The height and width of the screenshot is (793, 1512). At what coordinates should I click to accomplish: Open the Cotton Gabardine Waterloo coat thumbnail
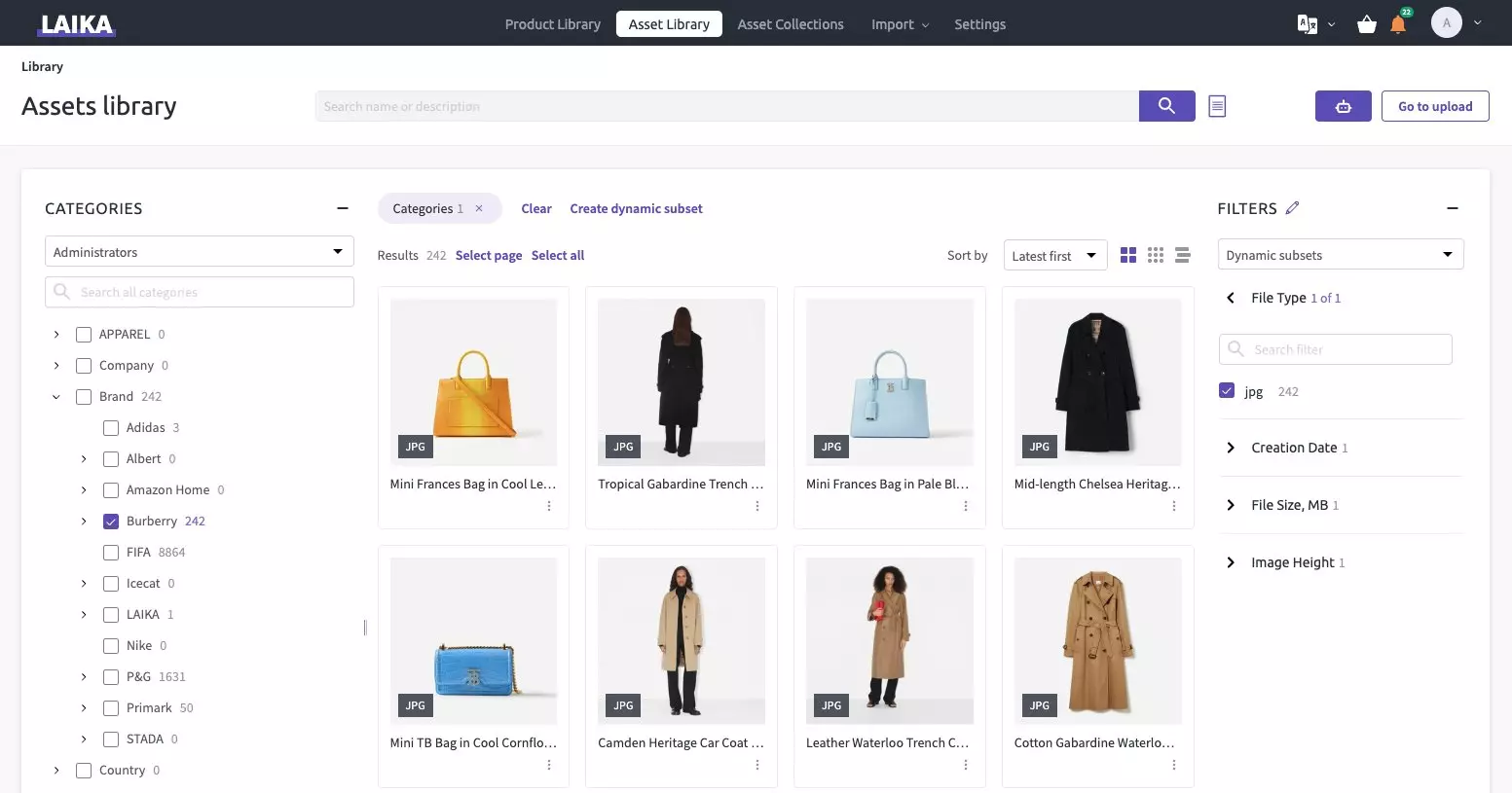tap(1098, 641)
